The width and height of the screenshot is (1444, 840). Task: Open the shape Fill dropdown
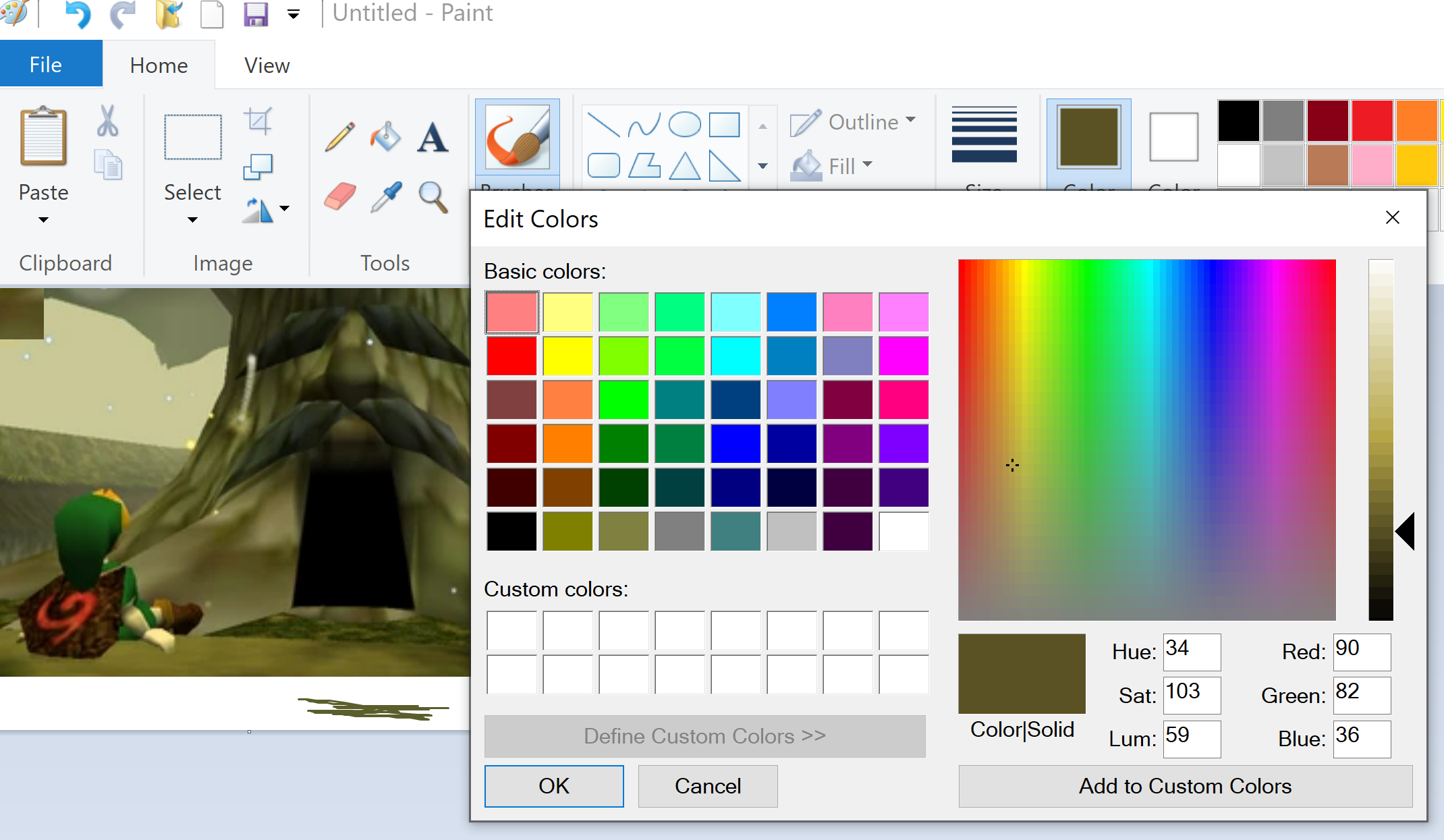click(x=831, y=166)
